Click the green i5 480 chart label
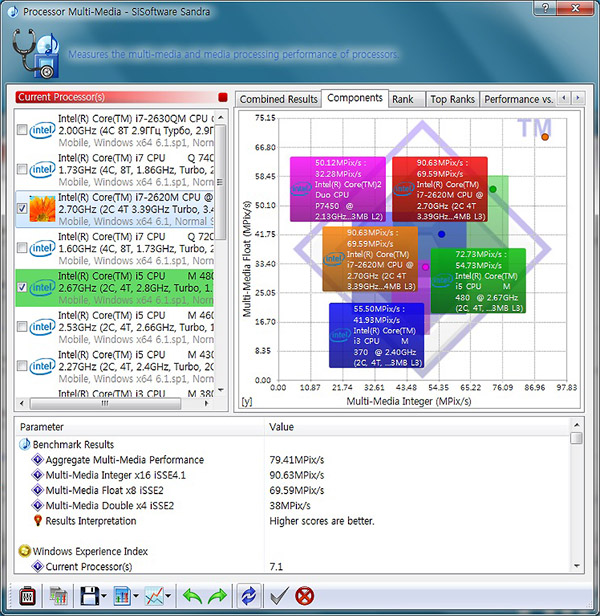This screenshot has height=616, width=600. tap(478, 280)
